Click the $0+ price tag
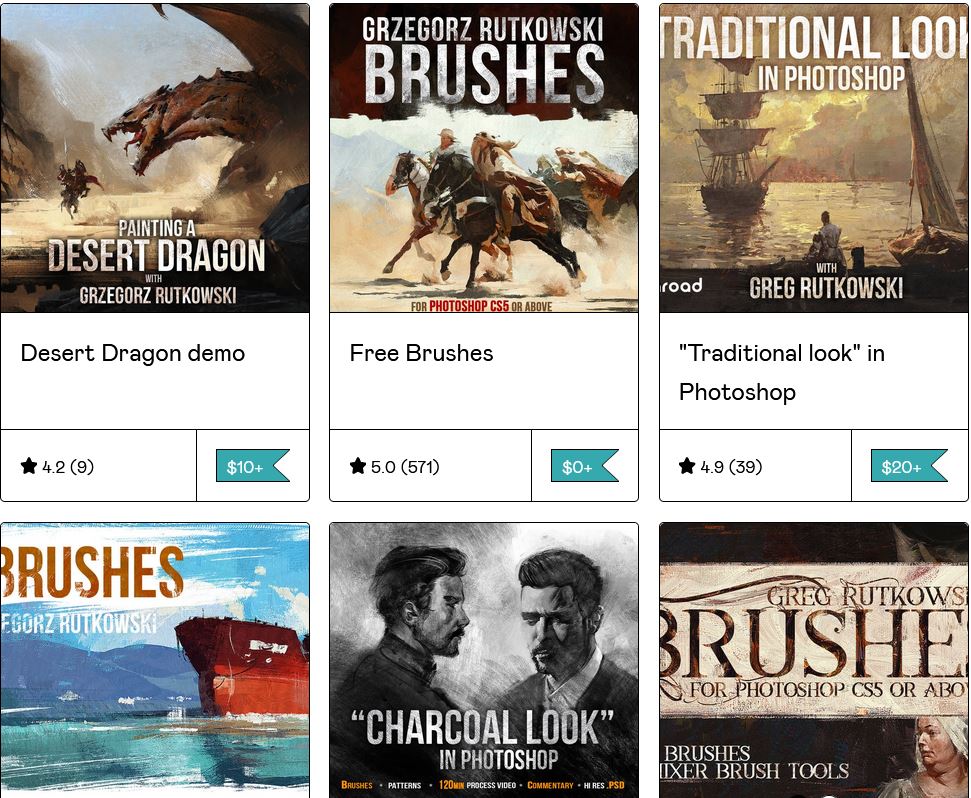The width and height of the screenshot is (971, 798). pyautogui.click(x=585, y=466)
